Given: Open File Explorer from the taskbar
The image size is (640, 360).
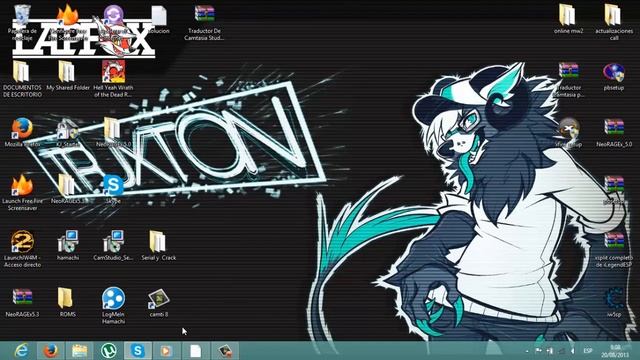Looking at the screenshot, I should pyautogui.click(x=80, y=351).
